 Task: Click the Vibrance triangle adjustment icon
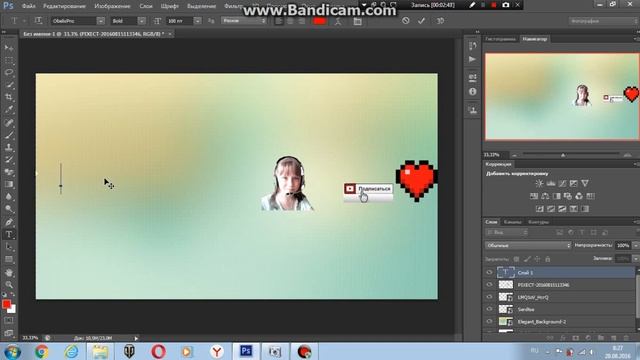[x=585, y=183]
